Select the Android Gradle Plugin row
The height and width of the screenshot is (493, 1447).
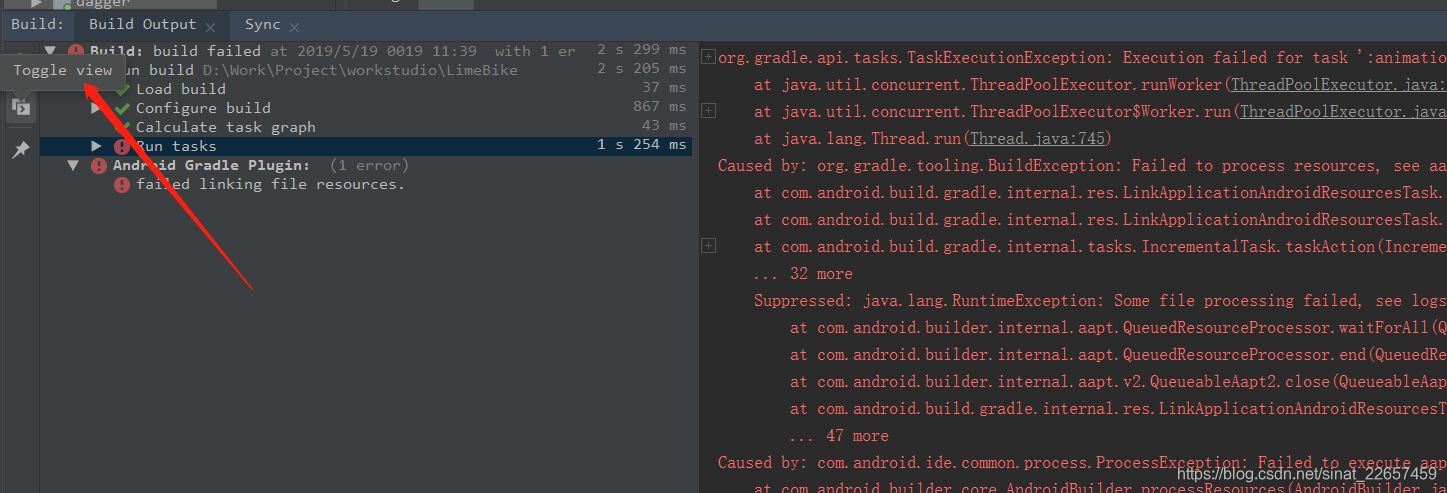pos(366,165)
